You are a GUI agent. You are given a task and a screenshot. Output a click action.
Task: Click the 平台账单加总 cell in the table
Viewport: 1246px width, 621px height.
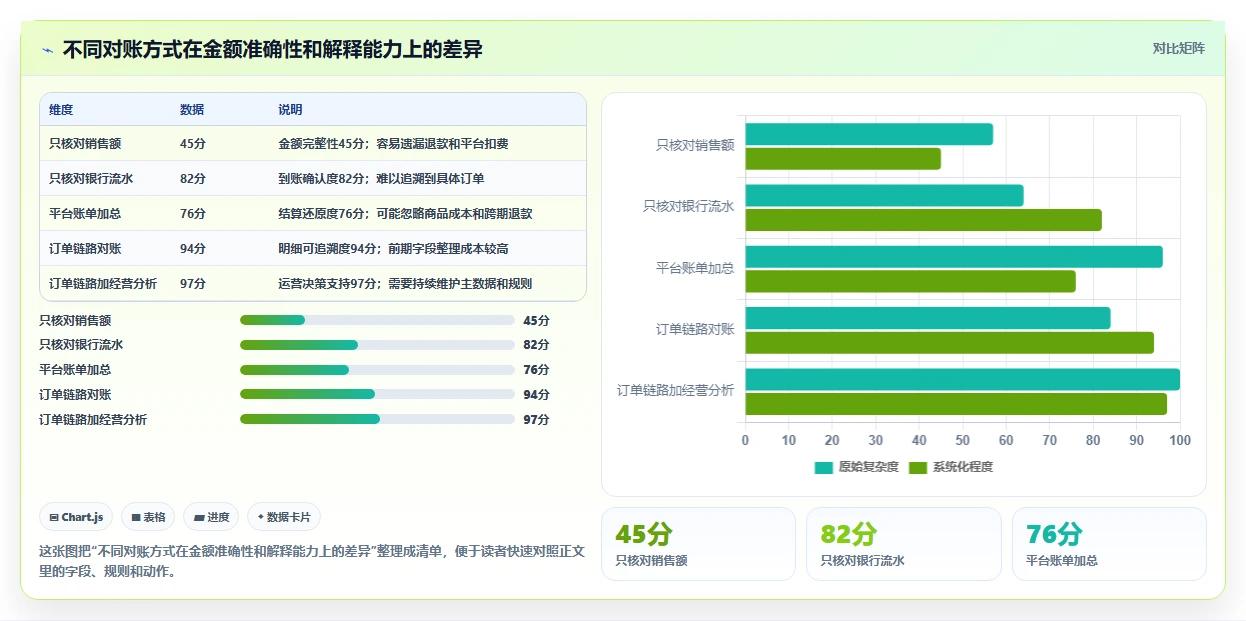pos(85,214)
